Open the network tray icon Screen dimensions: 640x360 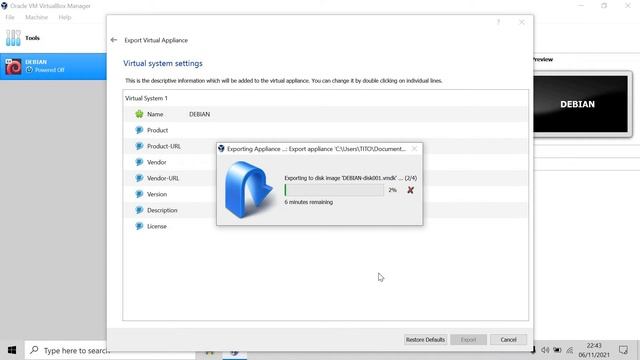click(x=570, y=350)
